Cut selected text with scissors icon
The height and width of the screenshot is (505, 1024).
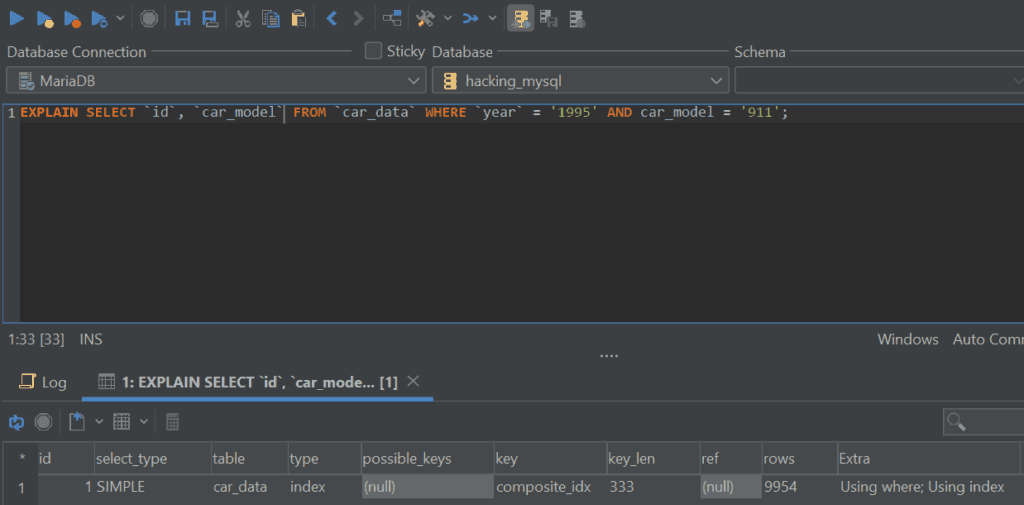click(x=243, y=18)
